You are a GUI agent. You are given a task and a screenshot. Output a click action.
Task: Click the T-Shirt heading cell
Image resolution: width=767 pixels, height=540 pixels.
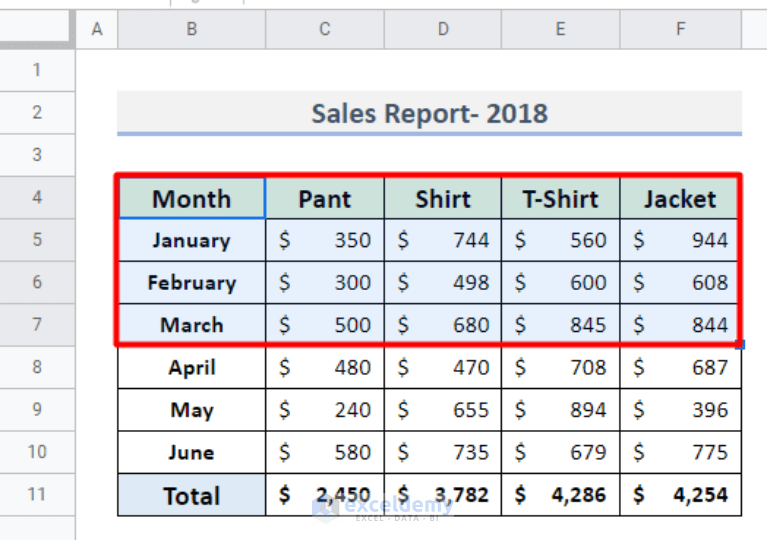point(561,198)
